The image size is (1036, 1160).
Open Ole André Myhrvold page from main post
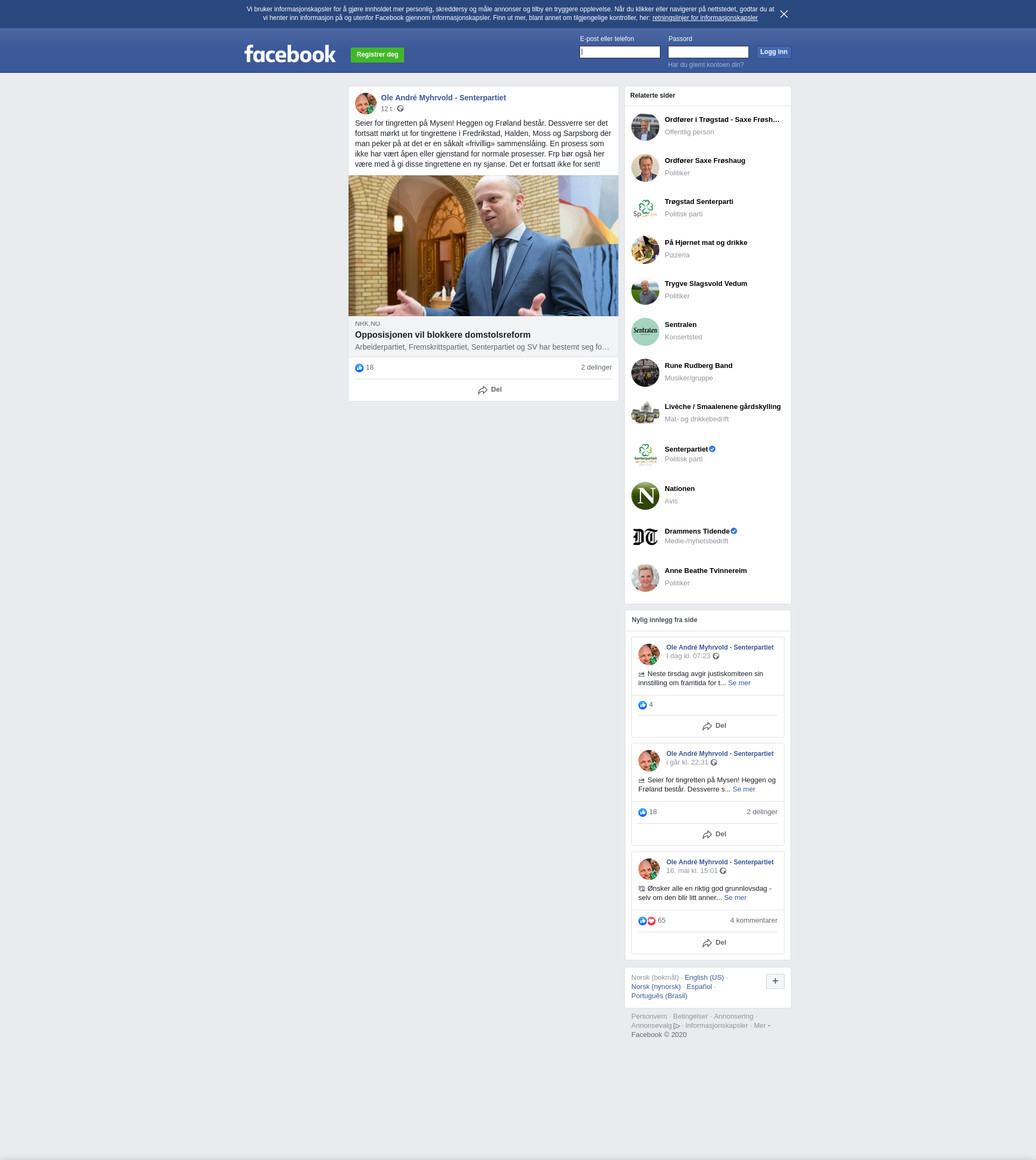(443, 98)
